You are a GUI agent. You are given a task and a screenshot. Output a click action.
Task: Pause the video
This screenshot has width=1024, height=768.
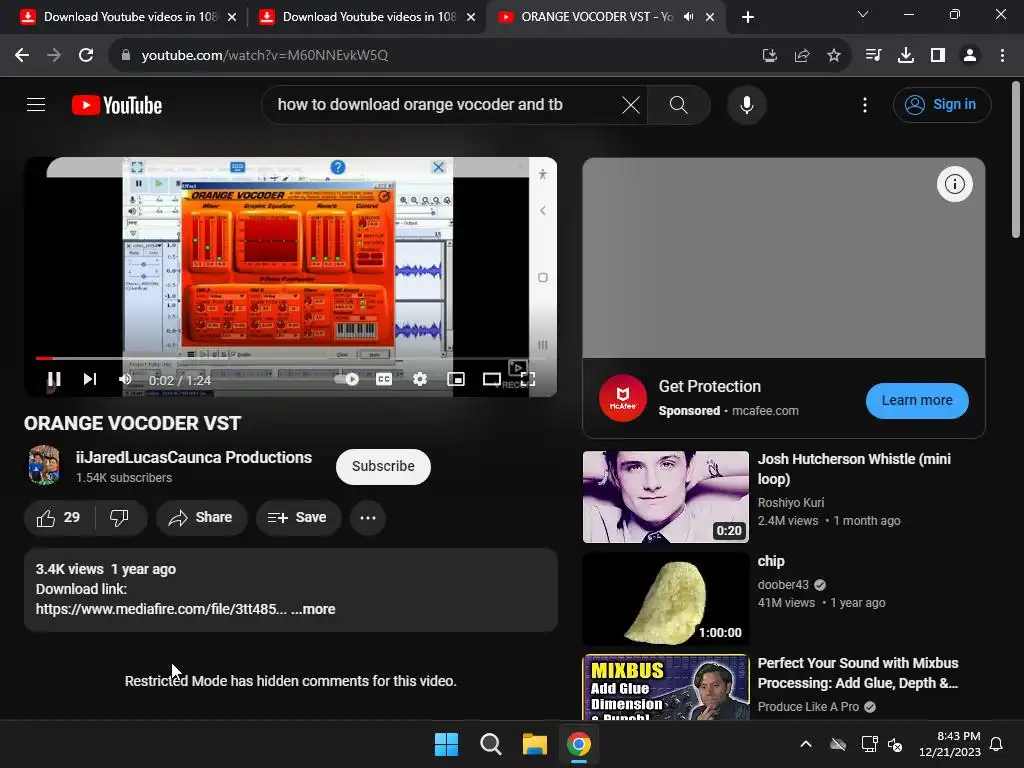tap(54, 379)
